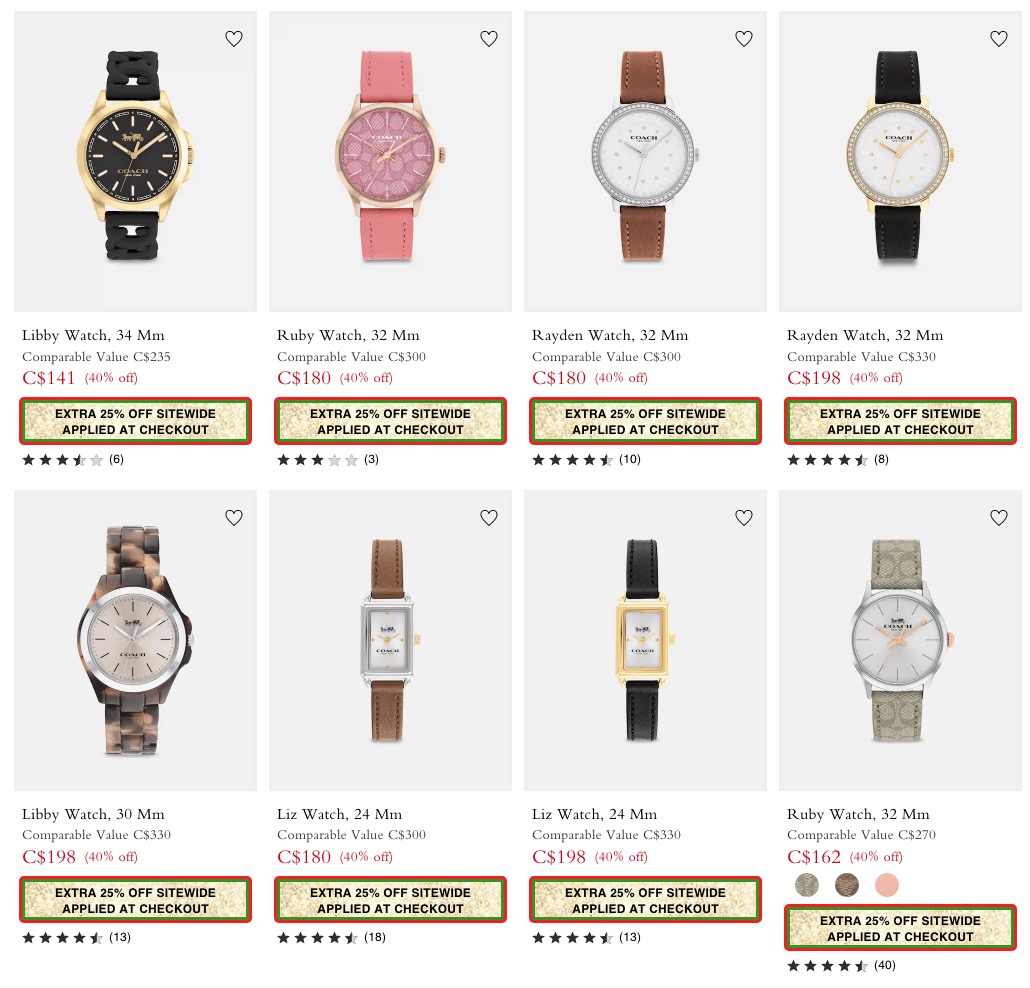The height and width of the screenshot is (988, 1030).
Task: Add brown Rayden Watch to wishlist
Action: click(x=744, y=39)
